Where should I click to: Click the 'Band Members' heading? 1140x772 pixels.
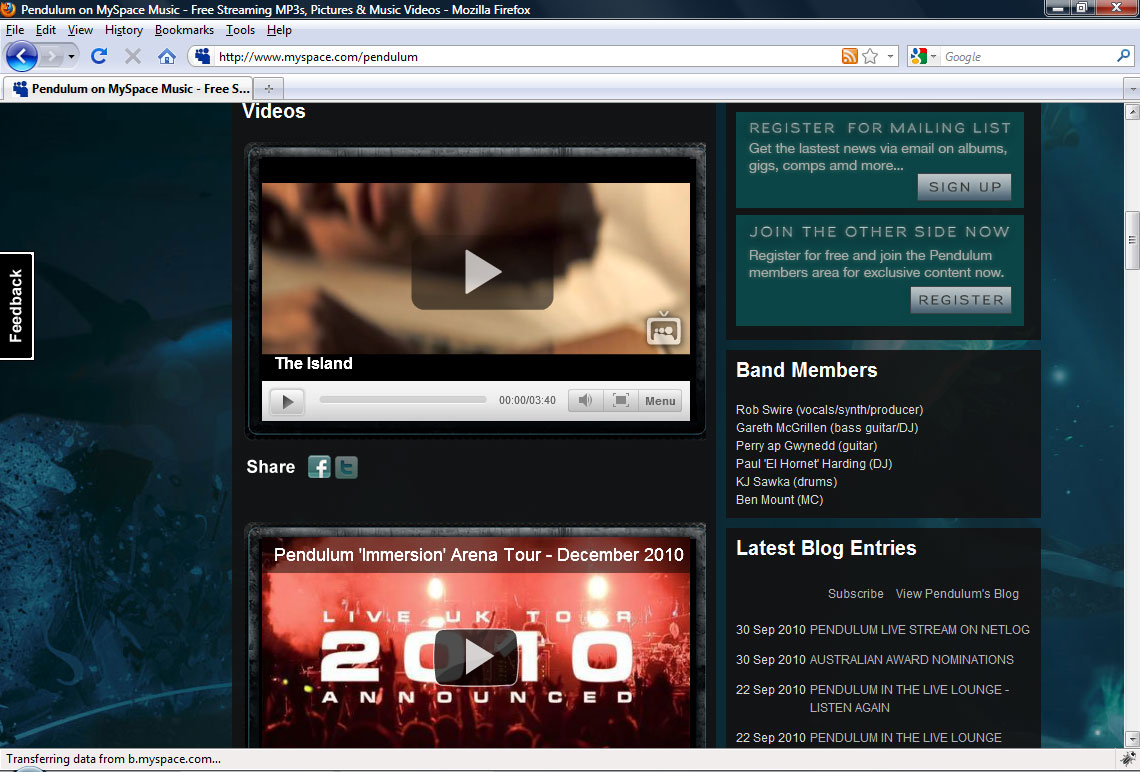[x=806, y=370]
